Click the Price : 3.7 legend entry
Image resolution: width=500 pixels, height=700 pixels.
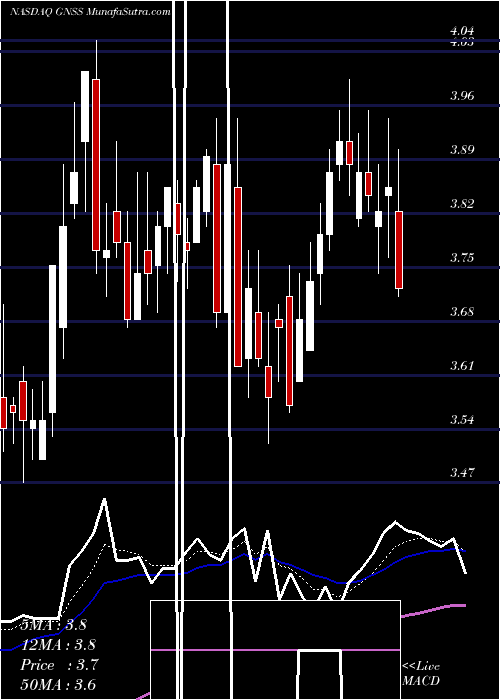[x=59, y=665]
